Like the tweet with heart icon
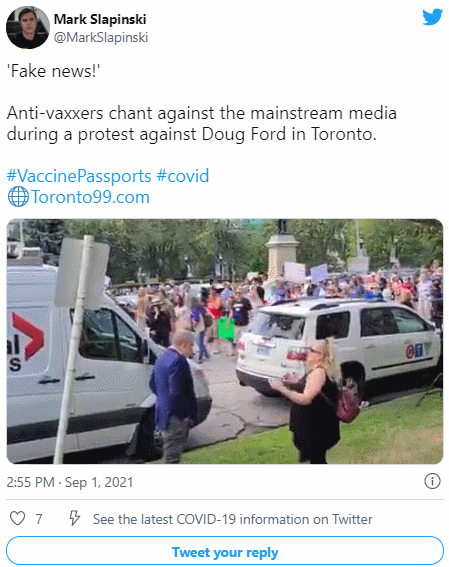The height and width of the screenshot is (567, 449). pyautogui.click(x=17, y=519)
